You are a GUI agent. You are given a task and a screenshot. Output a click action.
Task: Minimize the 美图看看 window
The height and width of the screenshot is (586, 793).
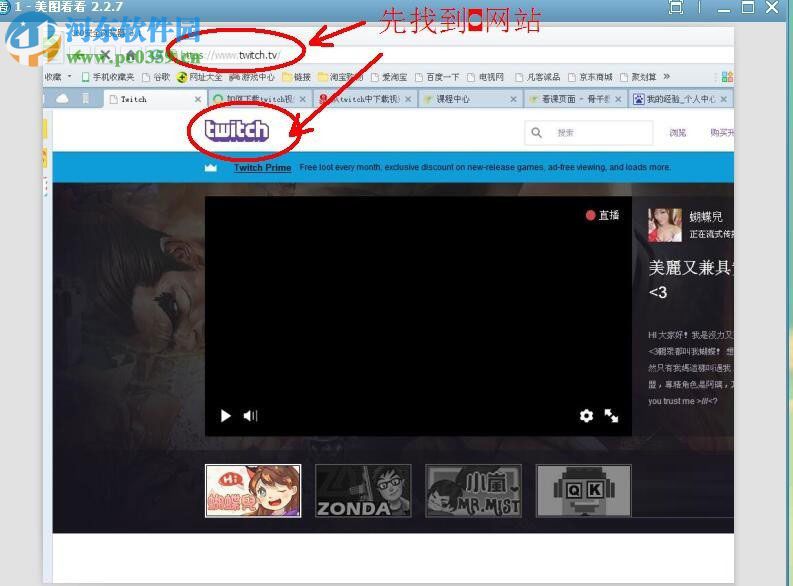point(724,9)
